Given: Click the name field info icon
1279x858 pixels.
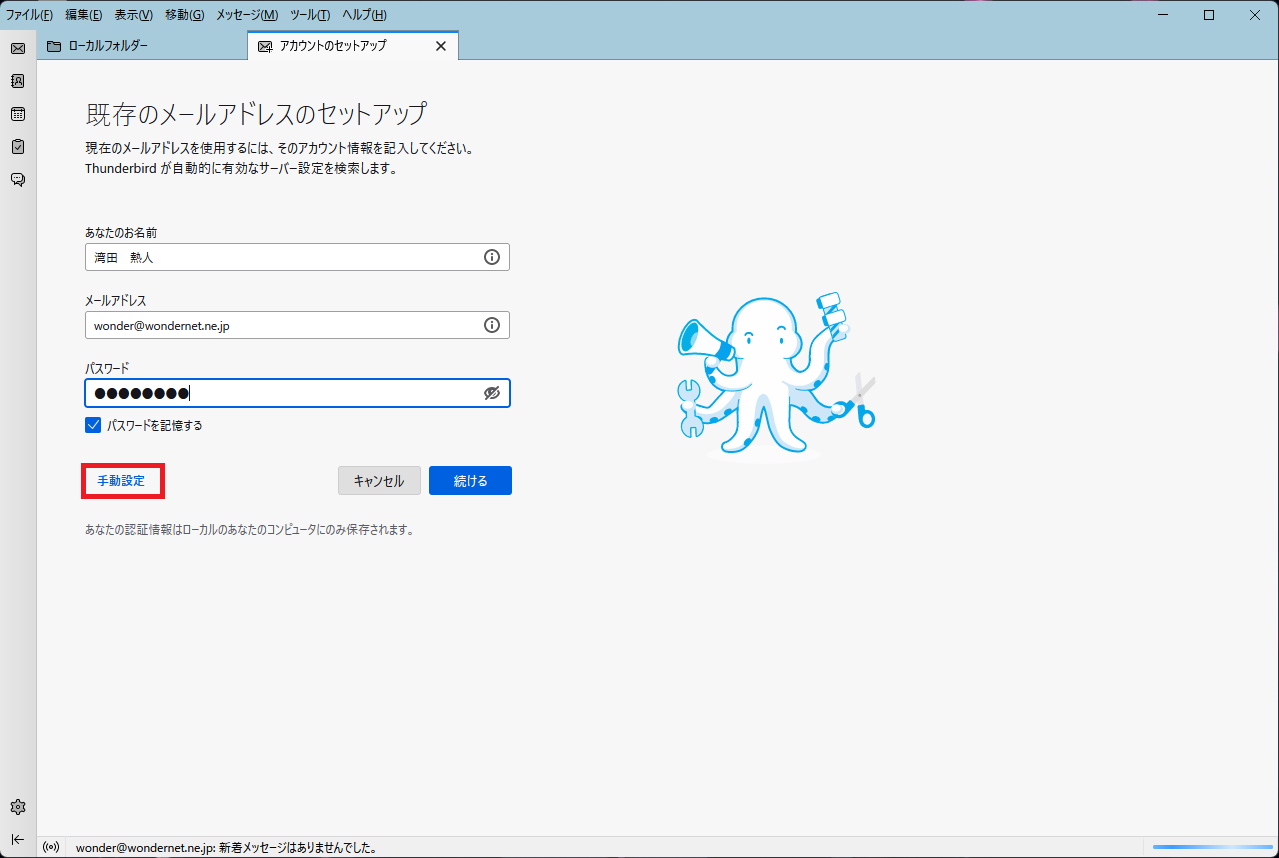Looking at the screenshot, I should pyautogui.click(x=492, y=257).
